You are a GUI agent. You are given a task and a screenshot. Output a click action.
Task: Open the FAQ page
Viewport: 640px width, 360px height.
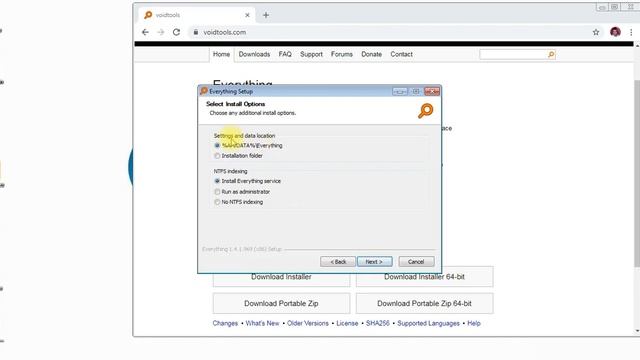(x=285, y=54)
